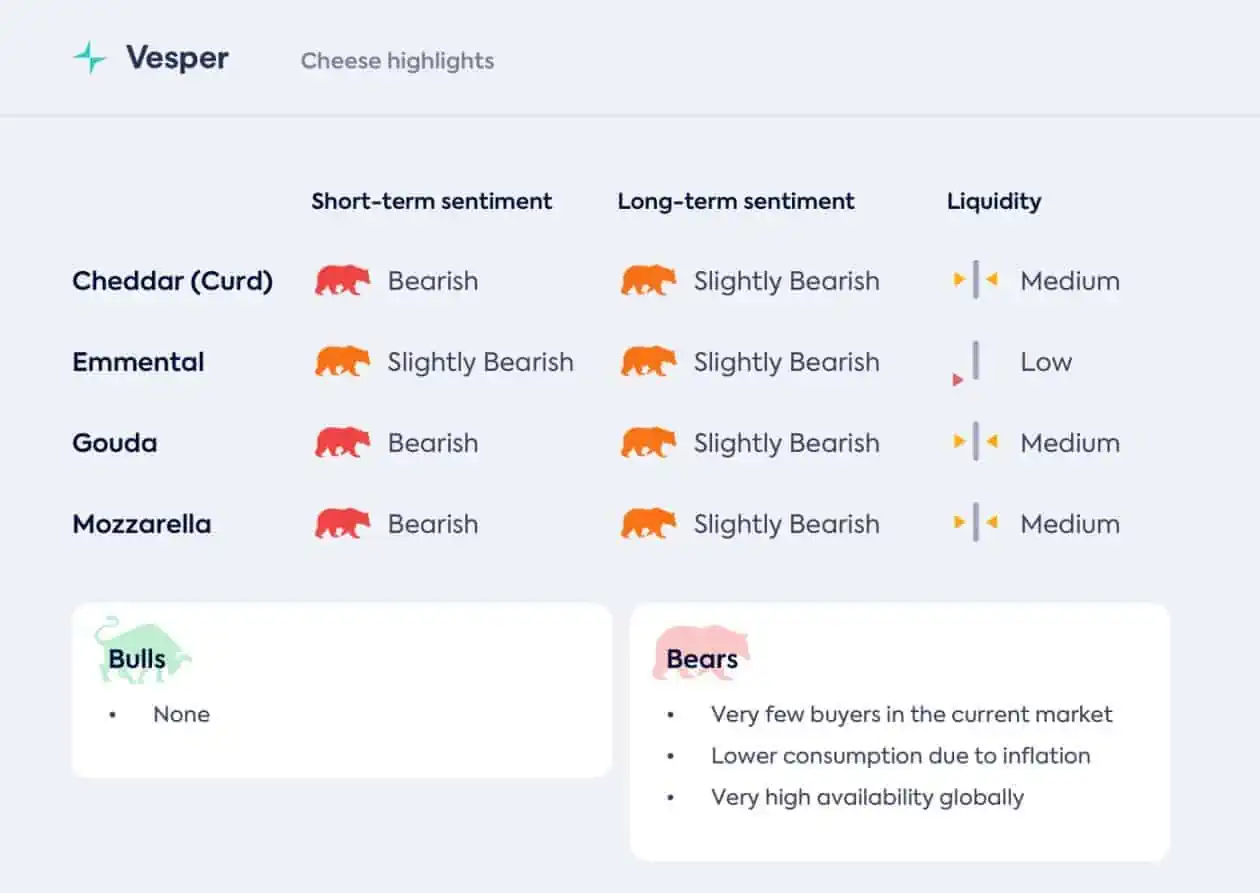Select the Long-term sentiment column header
Viewport: 1260px width, 893px height.
(x=736, y=201)
